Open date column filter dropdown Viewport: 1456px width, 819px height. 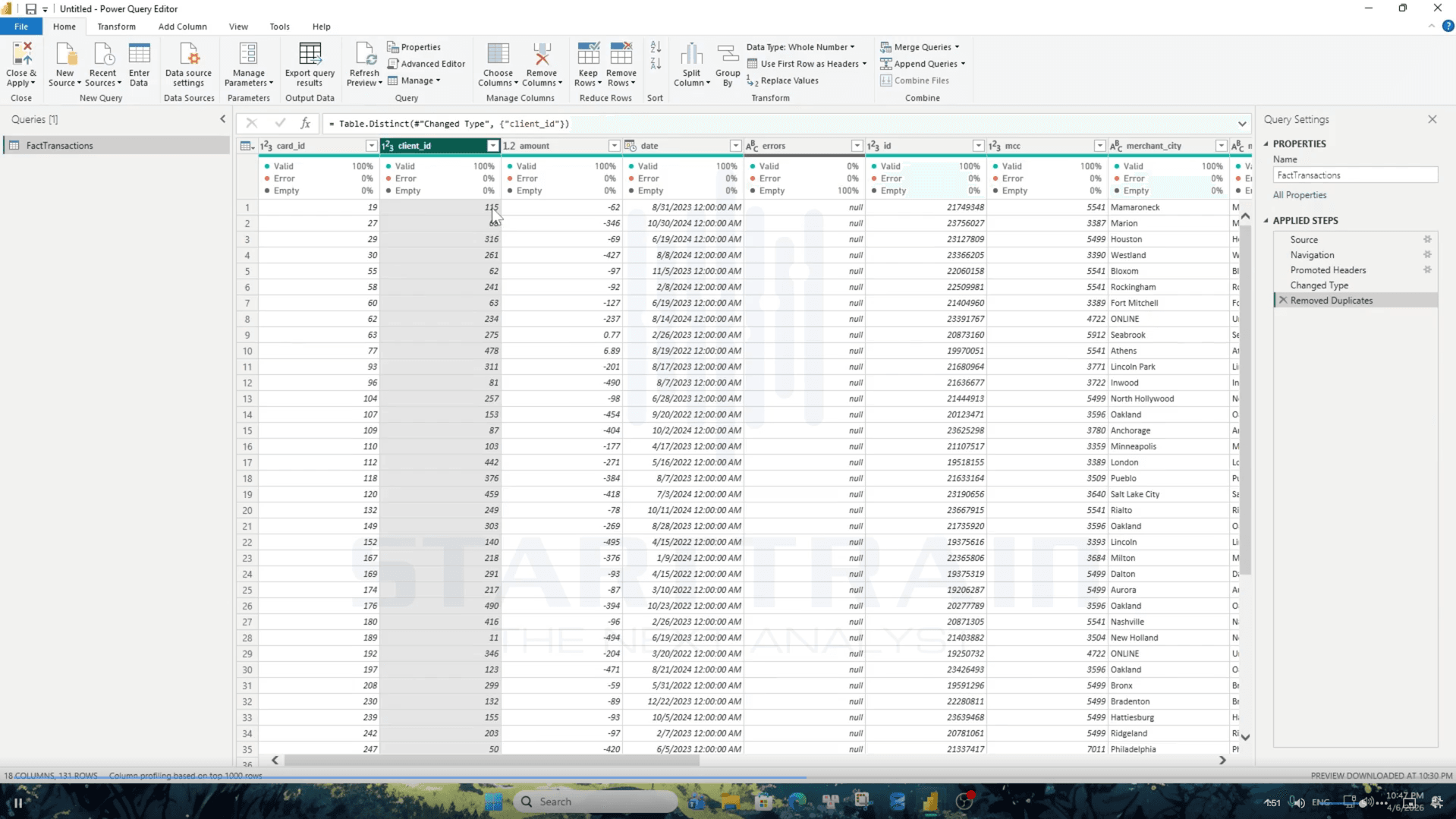[x=735, y=146]
